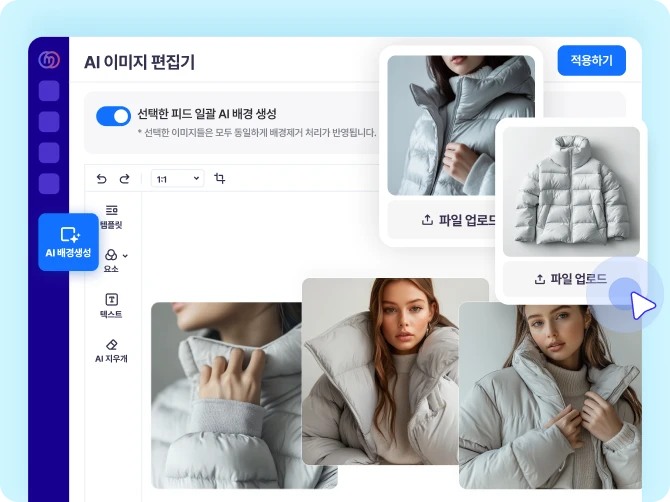Click the first square sidebar menu item
Image resolution: width=670 pixels, height=502 pixels.
coord(49,91)
